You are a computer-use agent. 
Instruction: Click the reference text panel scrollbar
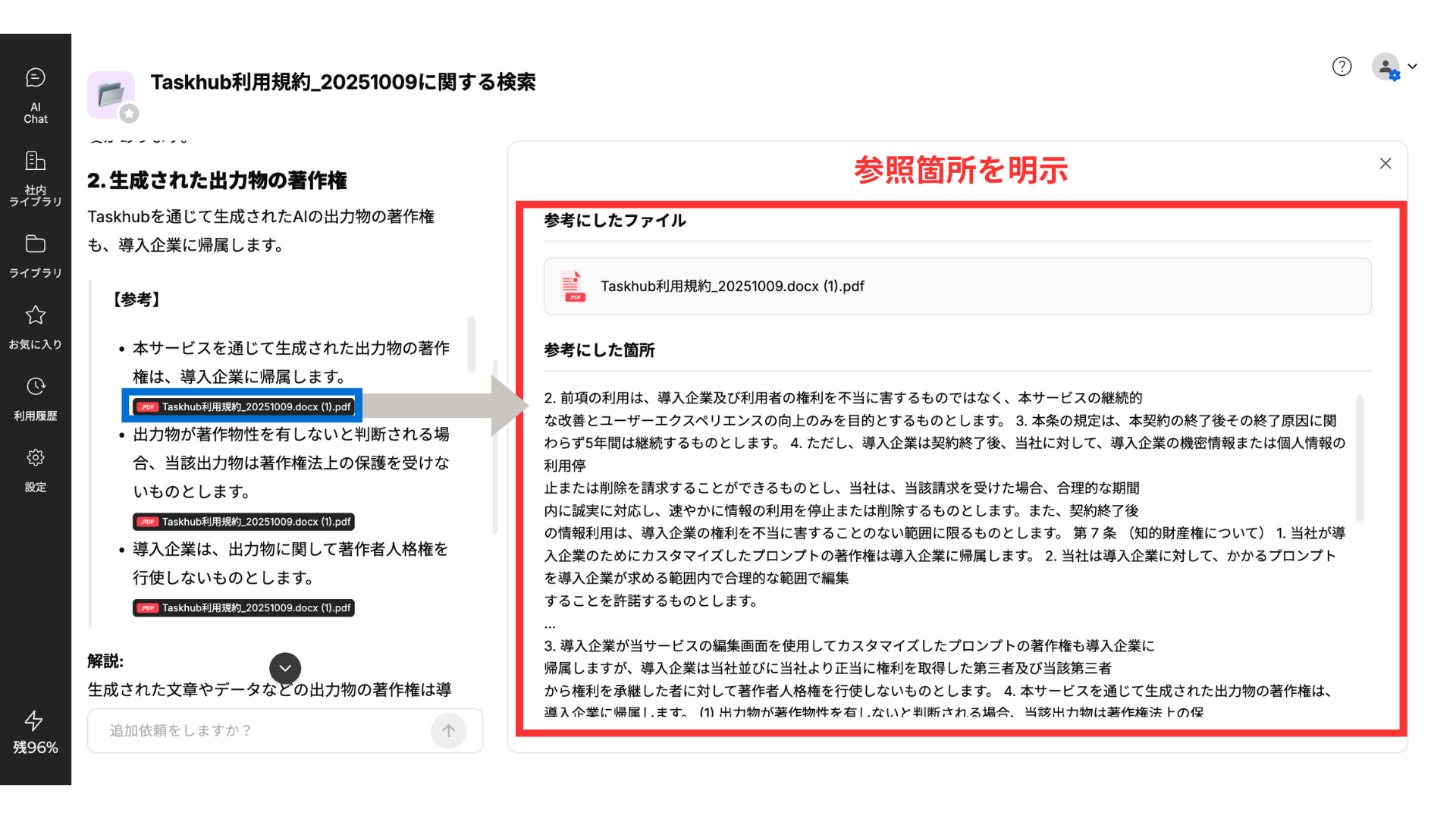pos(1359,457)
